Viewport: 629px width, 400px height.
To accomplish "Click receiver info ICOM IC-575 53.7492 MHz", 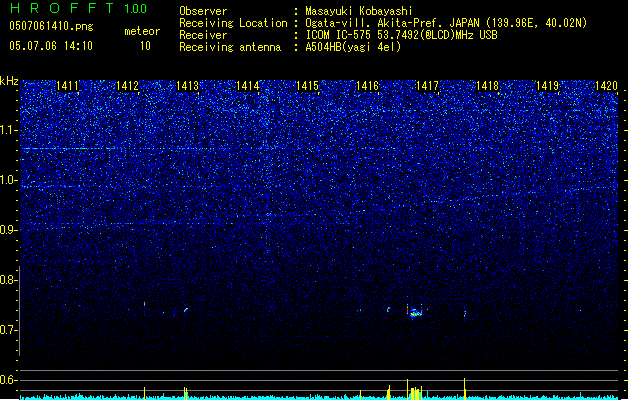I will [401, 35].
